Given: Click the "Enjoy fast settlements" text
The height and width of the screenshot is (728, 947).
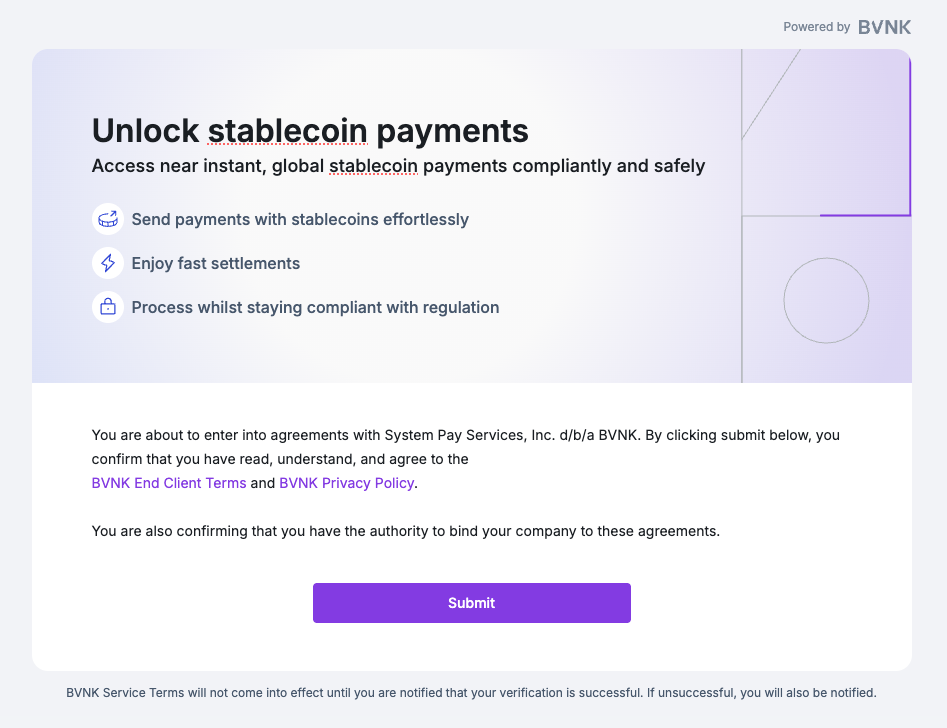Looking at the screenshot, I should [216, 264].
